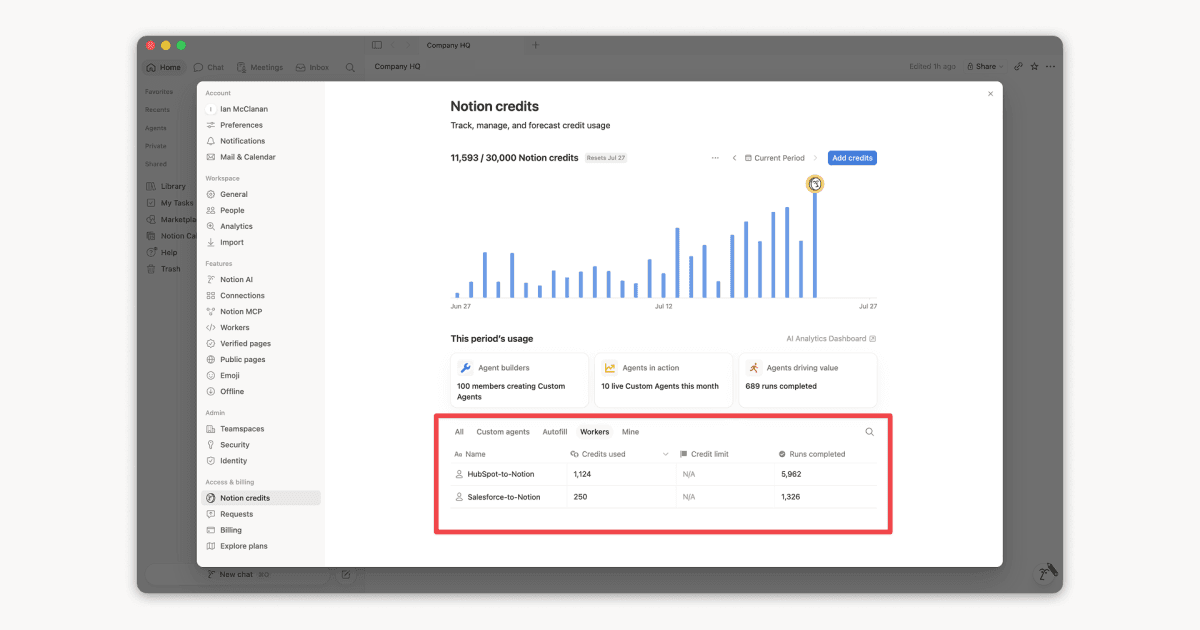Switch to the Autofill tab
The image size is (1200, 630).
555,432
